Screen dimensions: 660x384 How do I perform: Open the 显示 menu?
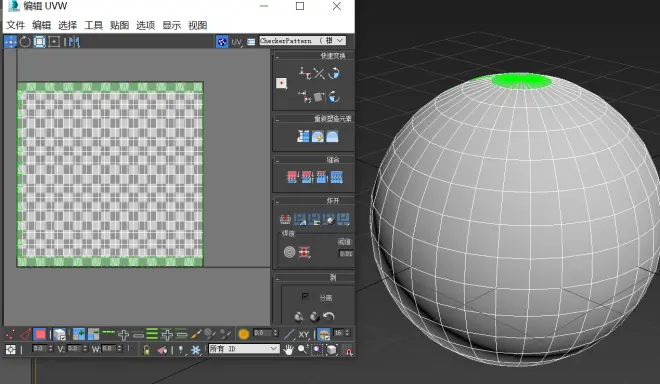click(172, 25)
